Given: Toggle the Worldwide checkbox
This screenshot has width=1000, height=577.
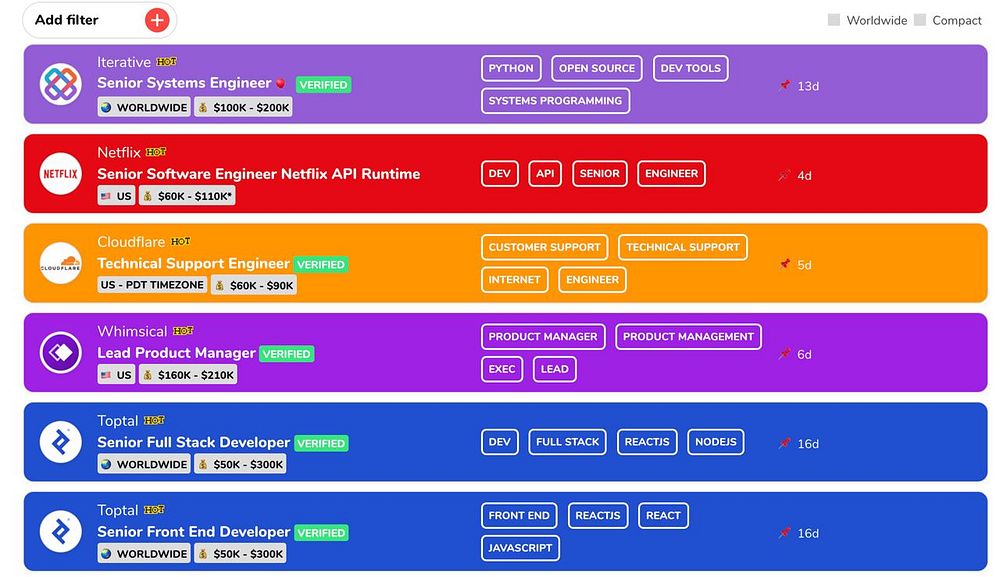Looking at the screenshot, I should (x=834, y=20).
